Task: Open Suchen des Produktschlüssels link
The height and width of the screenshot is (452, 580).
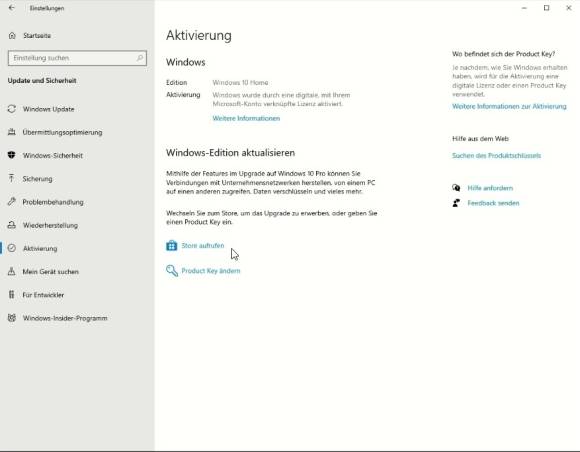Action: pos(496,156)
